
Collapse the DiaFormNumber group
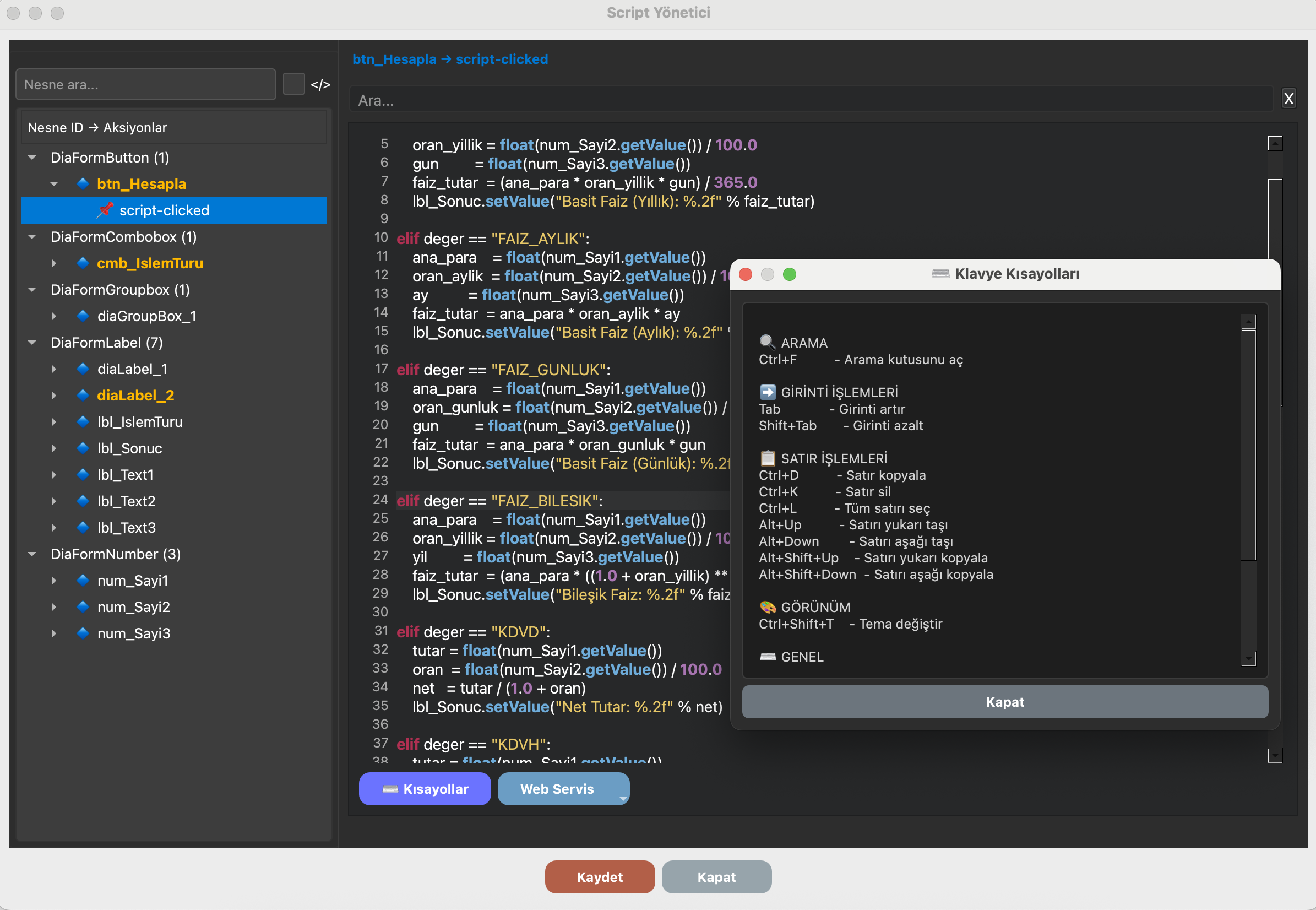click(32, 554)
